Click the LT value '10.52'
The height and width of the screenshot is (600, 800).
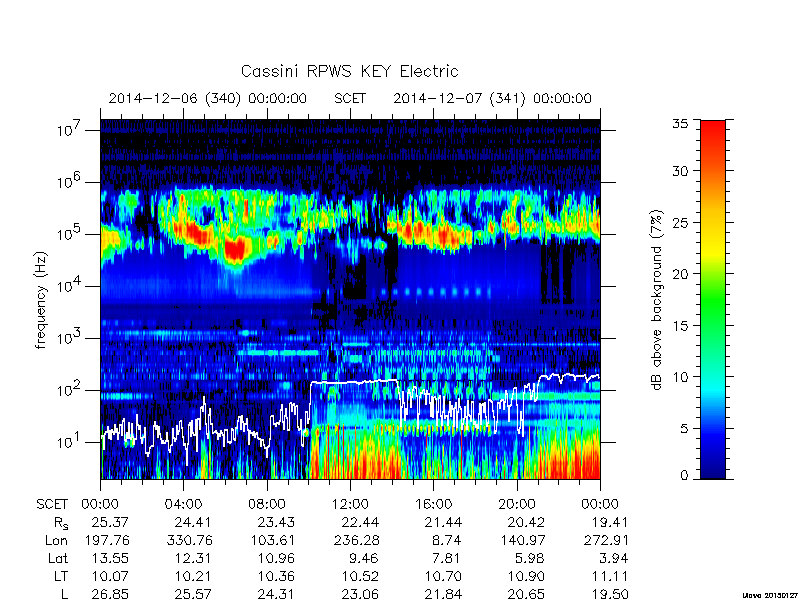tap(360, 576)
